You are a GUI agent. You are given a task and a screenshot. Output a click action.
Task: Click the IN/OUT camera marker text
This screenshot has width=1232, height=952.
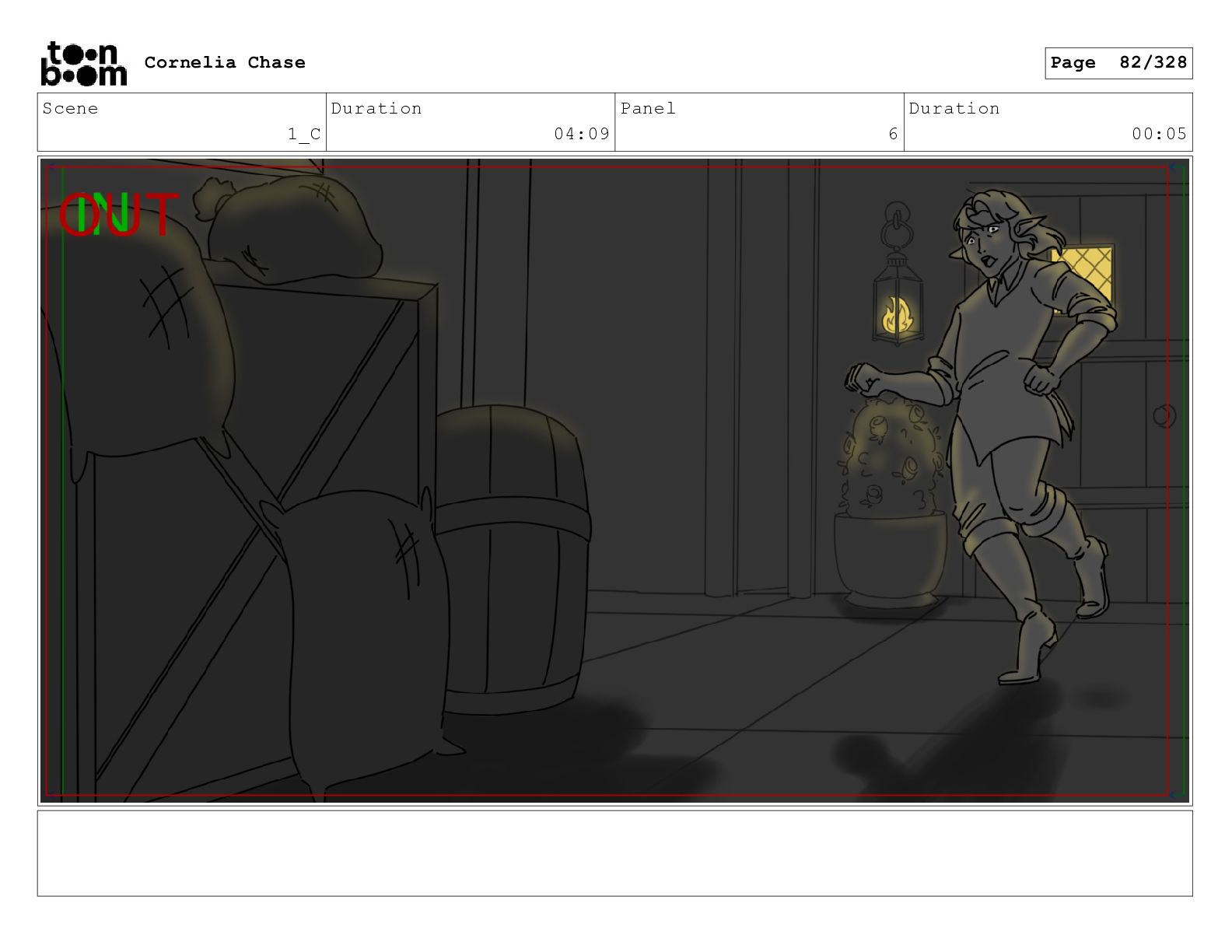[119, 215]
